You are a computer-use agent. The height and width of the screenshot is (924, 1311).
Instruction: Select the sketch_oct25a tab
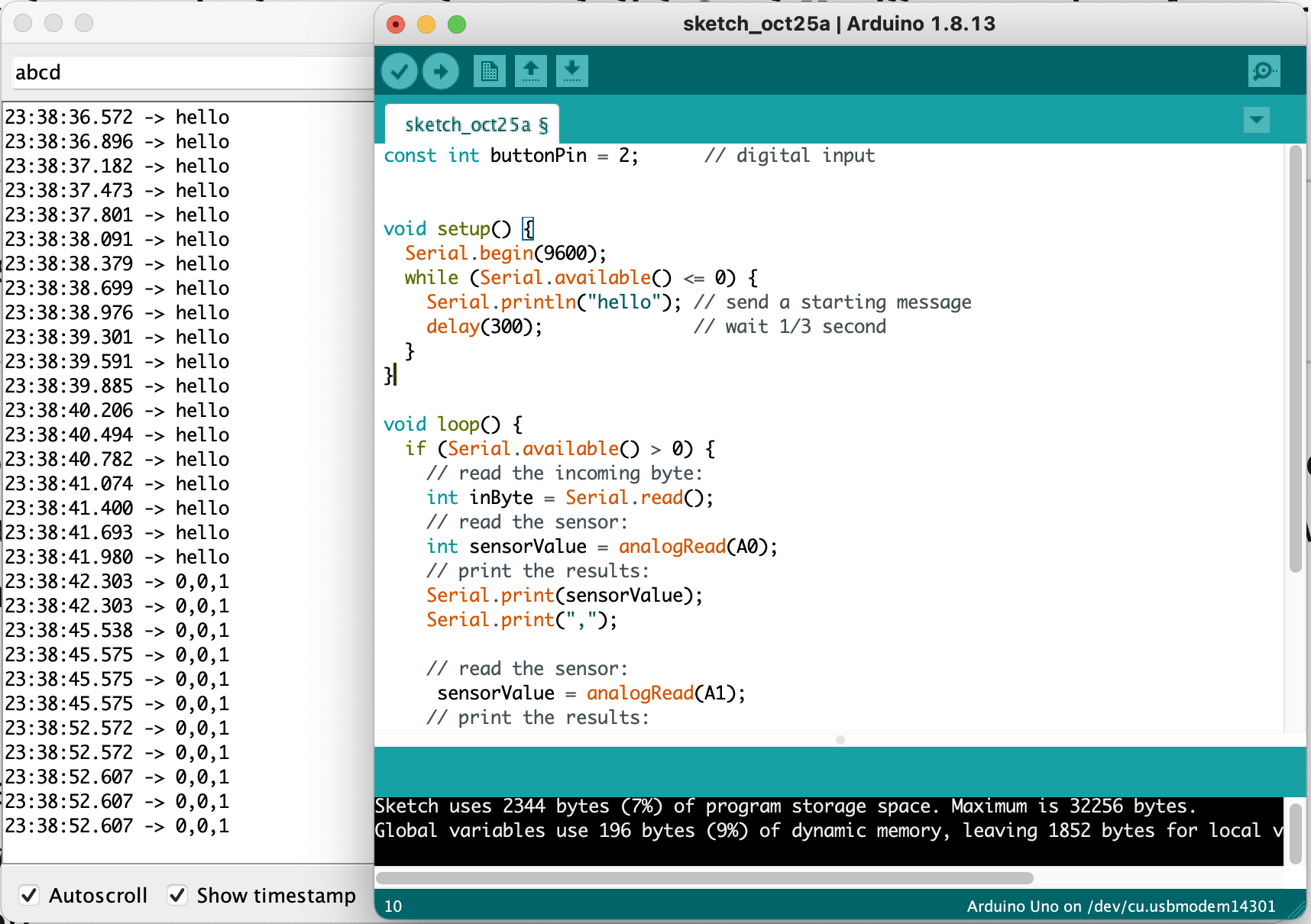[471, 124]
